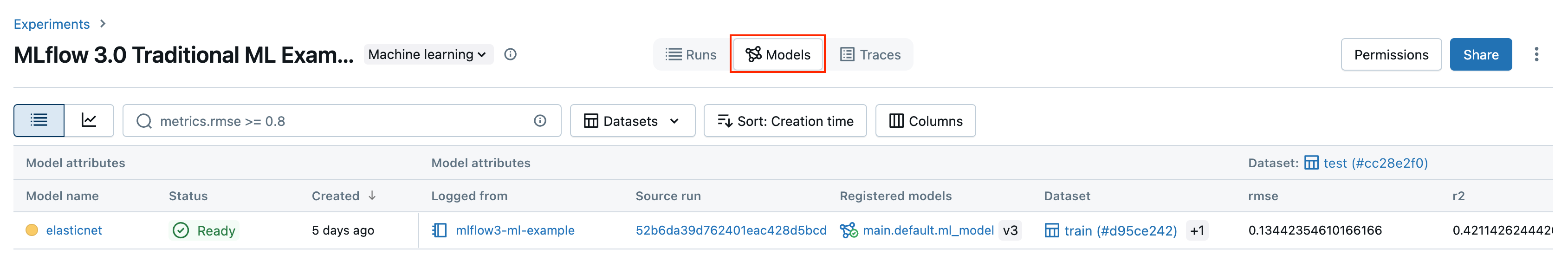Click the Share button
The width and height of the screenshot is (1568, 262).
coord(1480,54)
